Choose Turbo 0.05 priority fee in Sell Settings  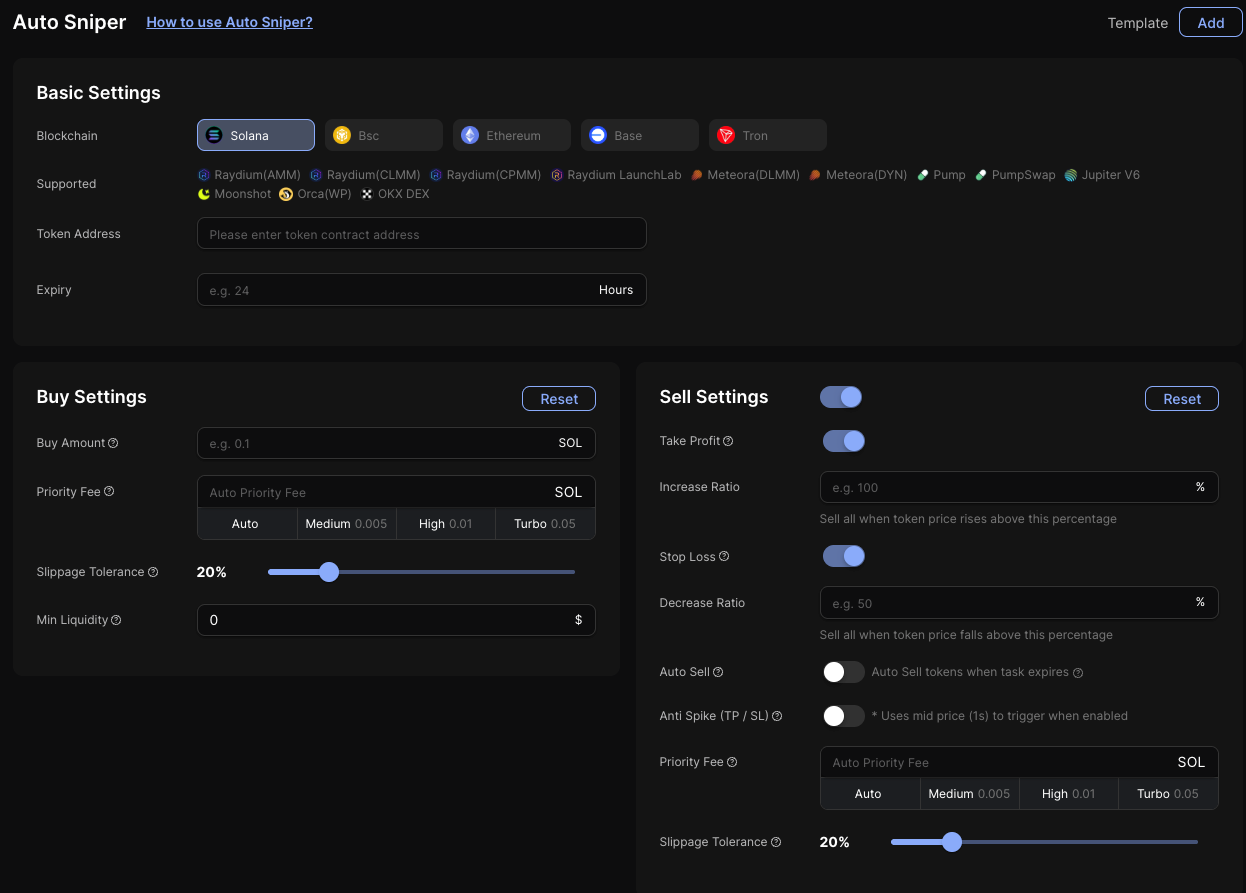pyautogui.click(x=1168, y=794)
